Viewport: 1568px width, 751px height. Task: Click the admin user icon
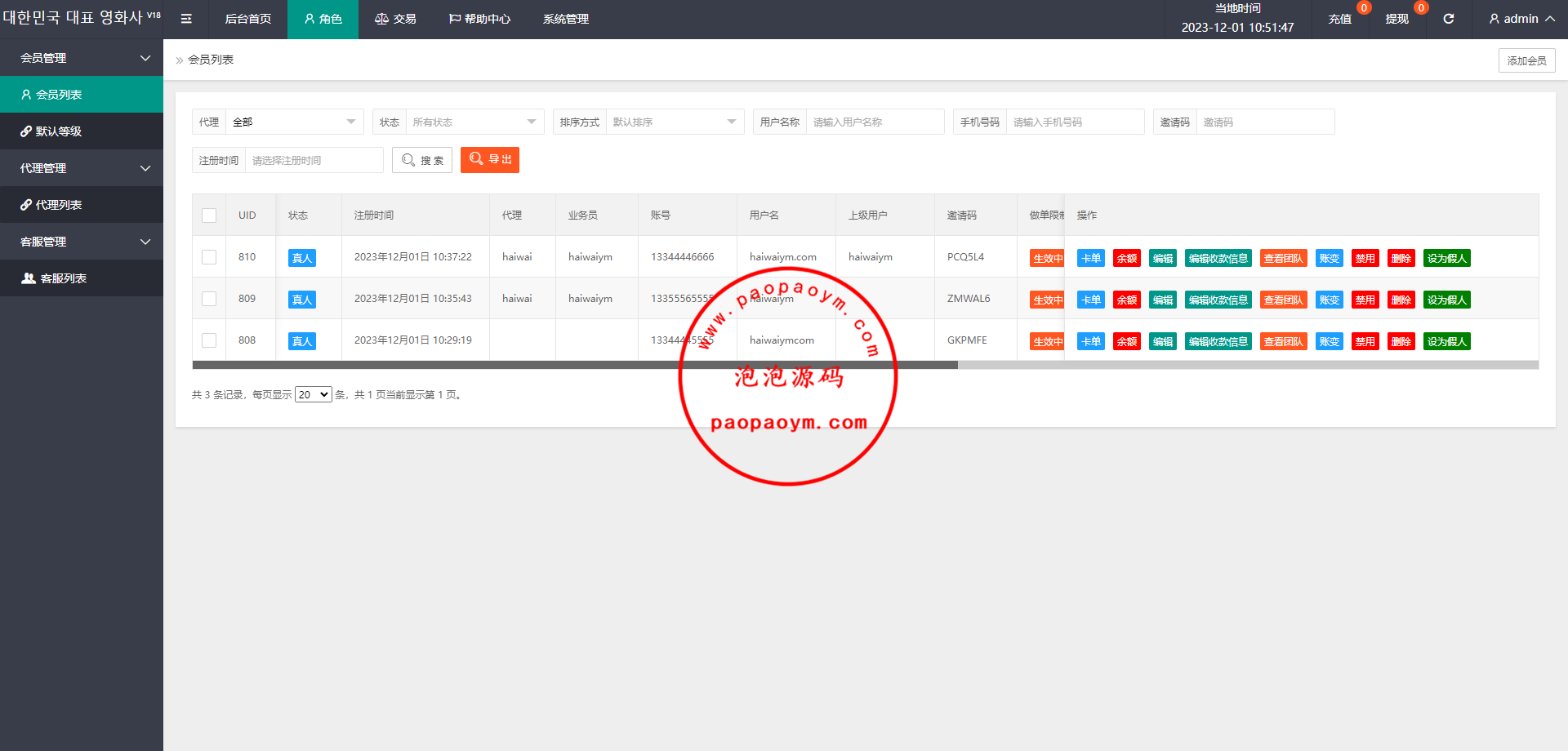tap(1494, 19)
